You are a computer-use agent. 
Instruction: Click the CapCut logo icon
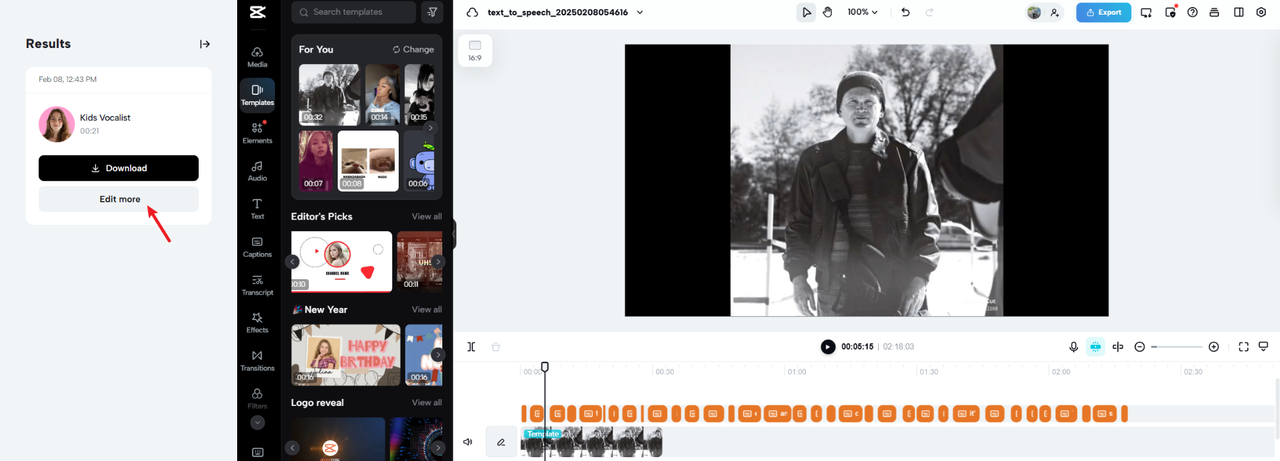pyautogui.click(x=257, y=12)
